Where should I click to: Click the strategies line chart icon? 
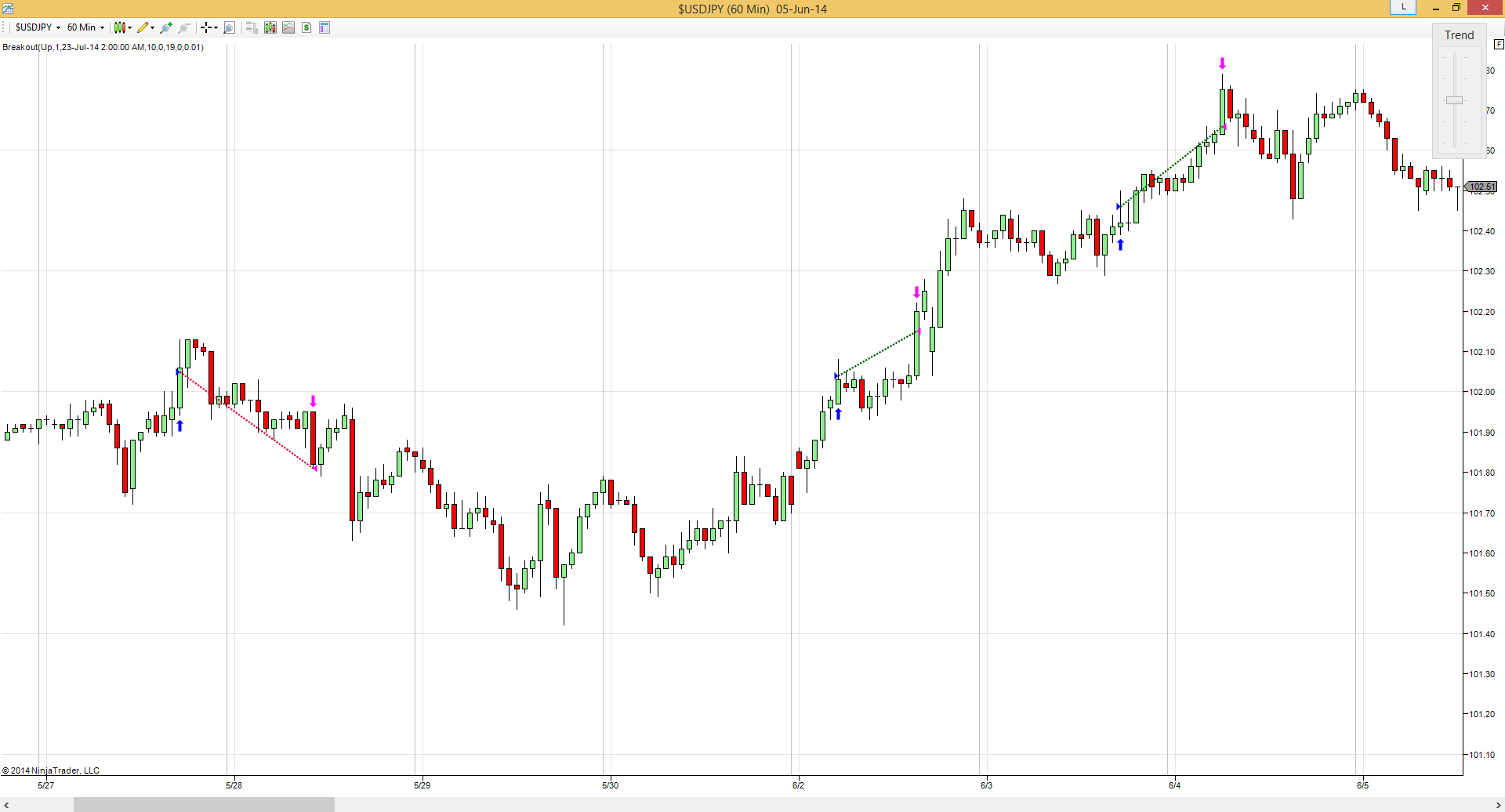coord(288,27)
